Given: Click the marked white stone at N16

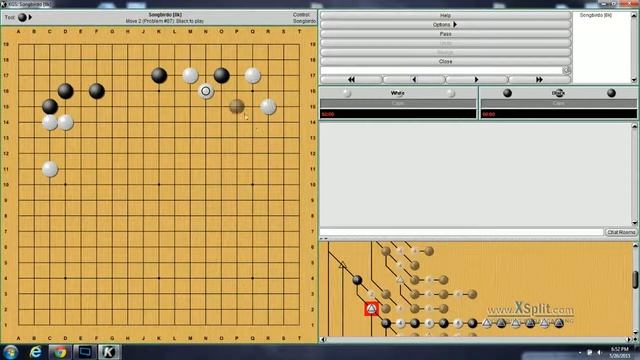Looking at the screenshot, I should coord(206,91).
